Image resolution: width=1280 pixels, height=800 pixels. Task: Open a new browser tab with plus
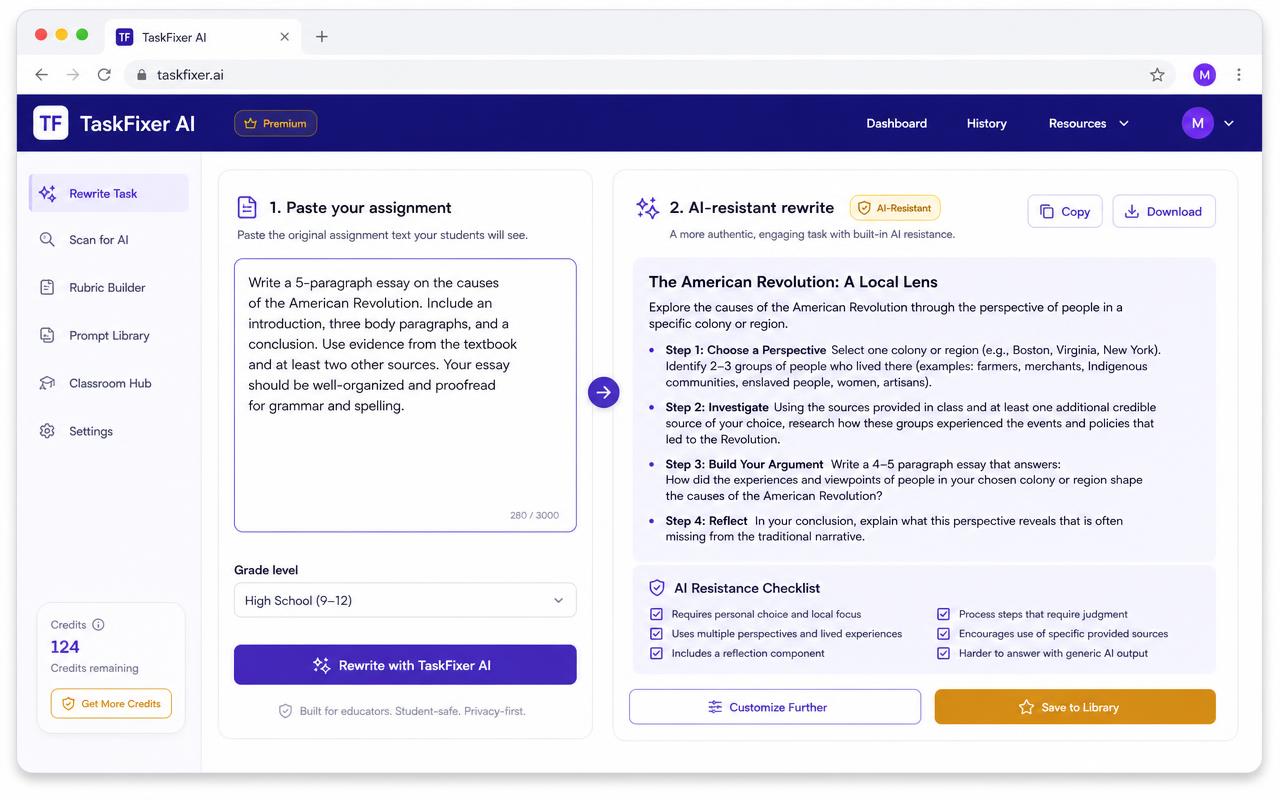coord(321,37)
